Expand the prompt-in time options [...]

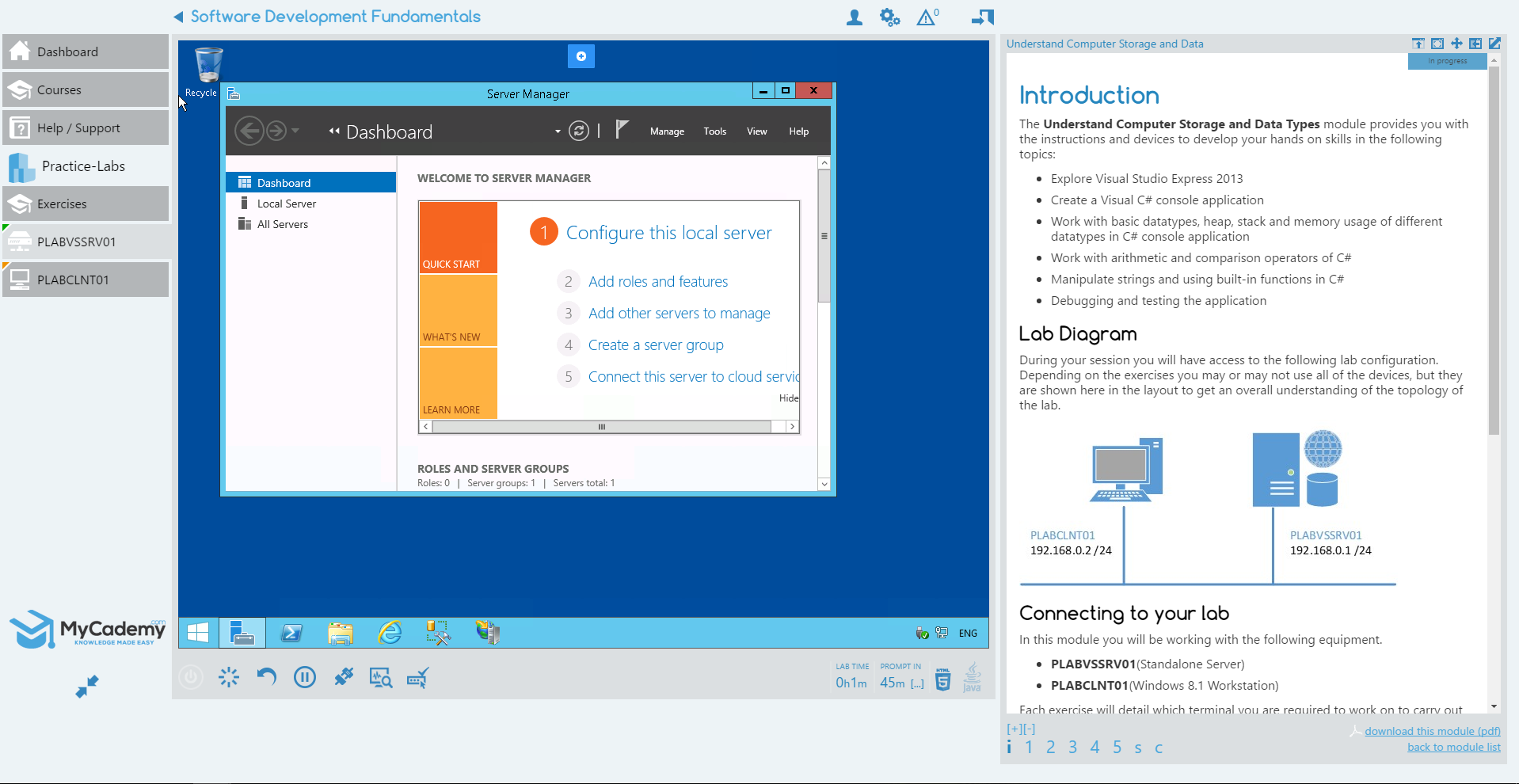click(917, 683)
